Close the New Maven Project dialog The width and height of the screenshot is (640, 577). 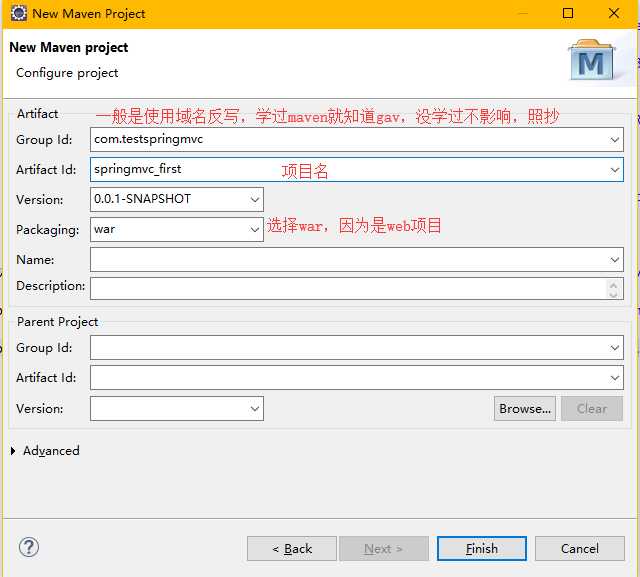[x=614, y=13]
